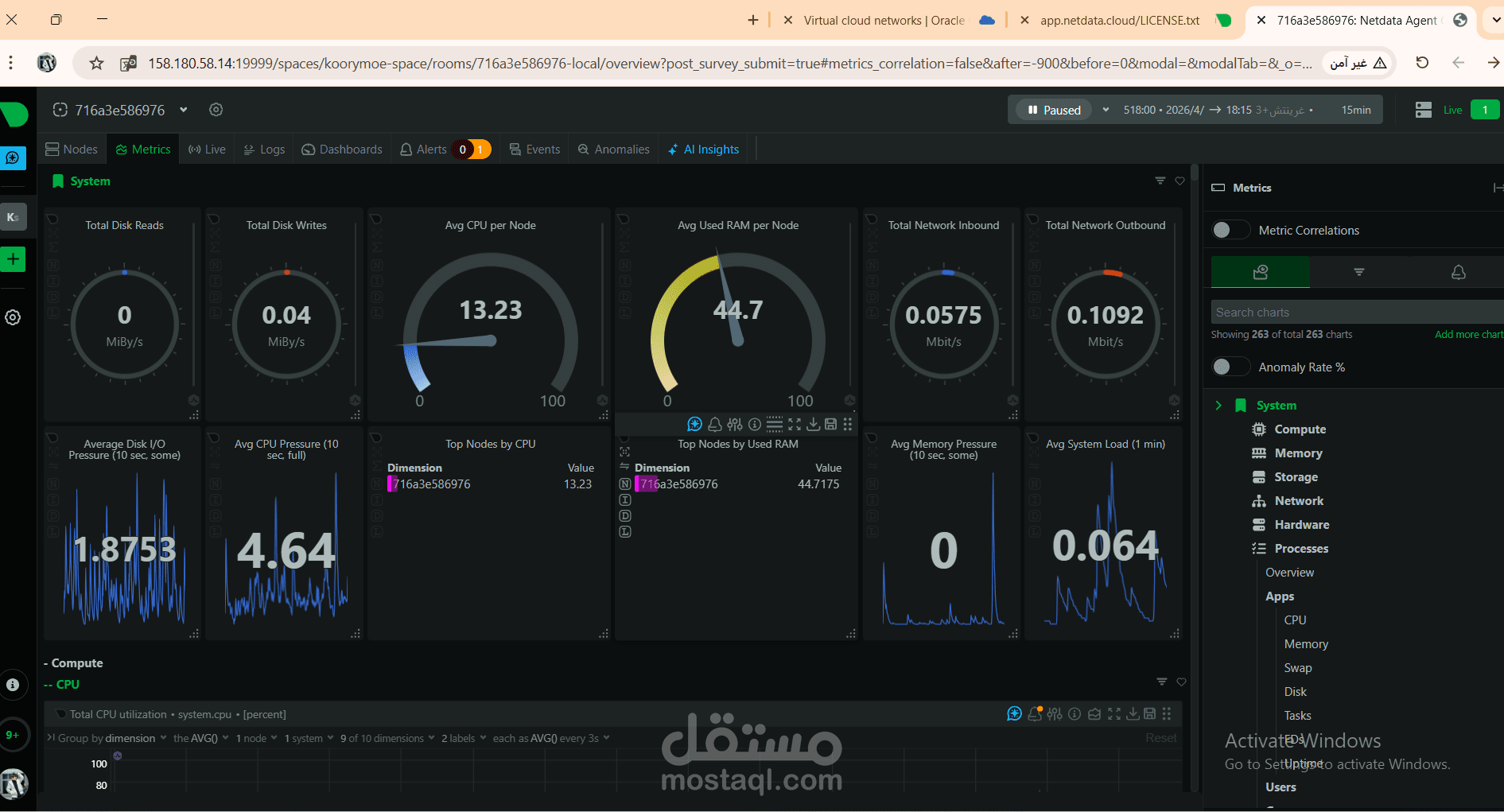Open the 1 node filter dropdown
The width and height of the screenshot is (1504, 812).
(x=257, y=738)
